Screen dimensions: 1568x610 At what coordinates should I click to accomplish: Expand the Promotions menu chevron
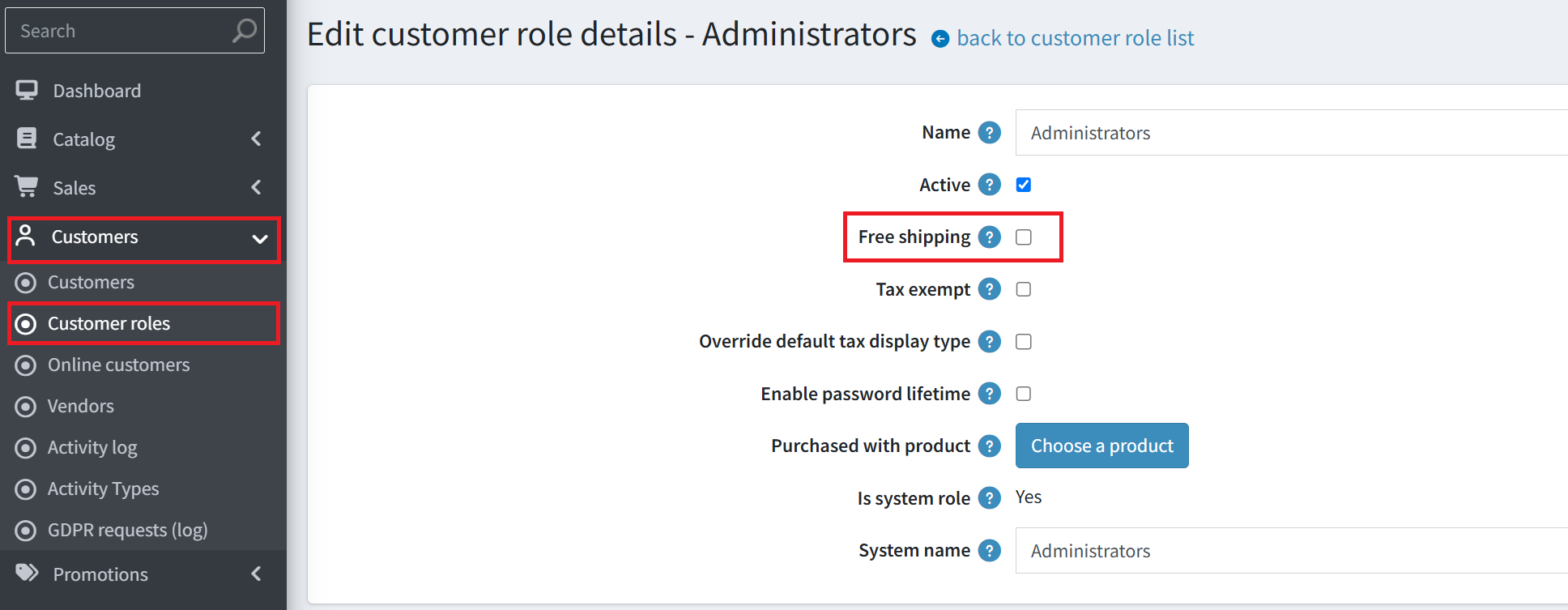click(x=257, y=574)
